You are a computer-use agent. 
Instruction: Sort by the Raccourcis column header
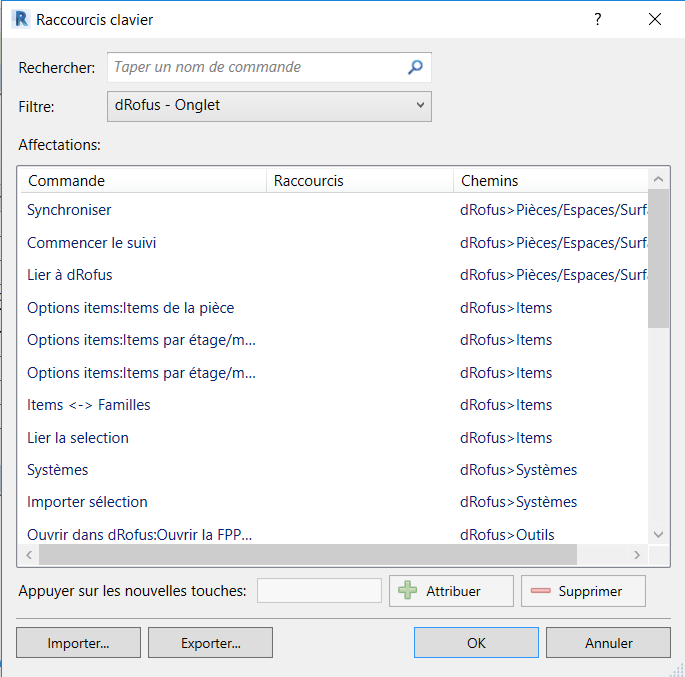pos(359,181)
